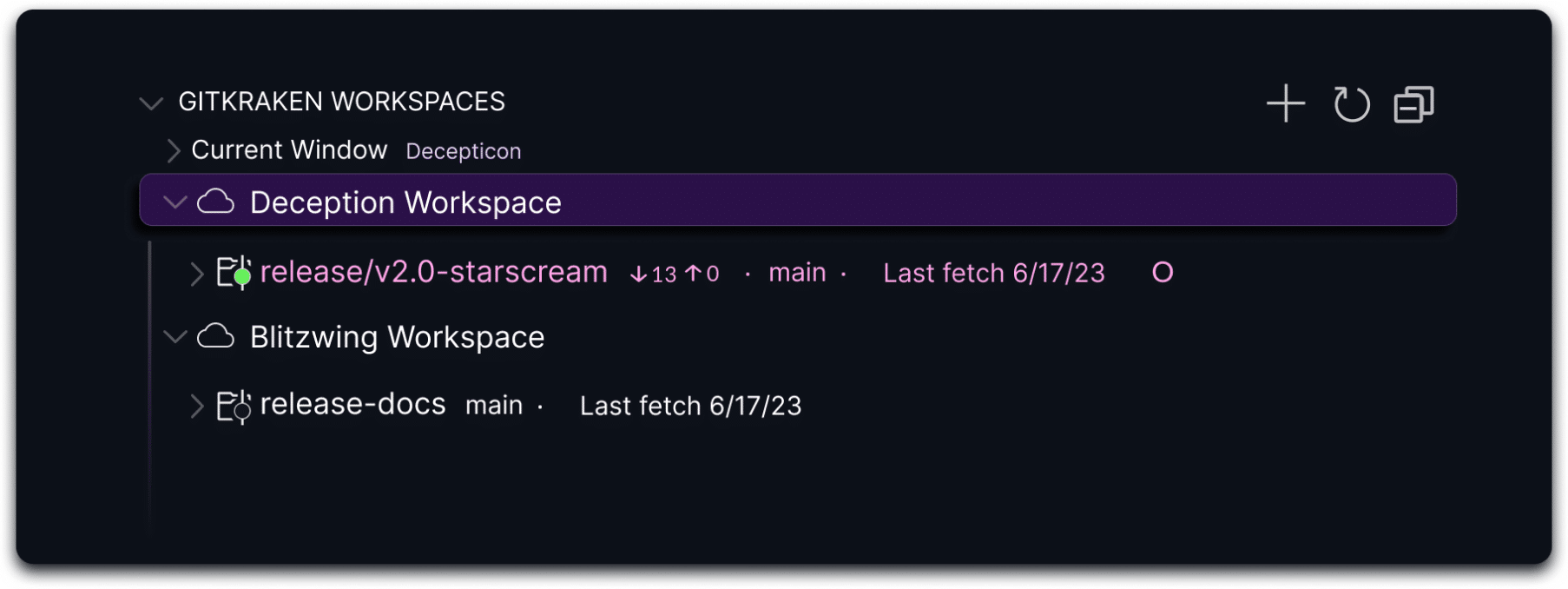Open the release/v2.0-starscream repository label
The image size is (1568, 589).
tap(433, 272)
